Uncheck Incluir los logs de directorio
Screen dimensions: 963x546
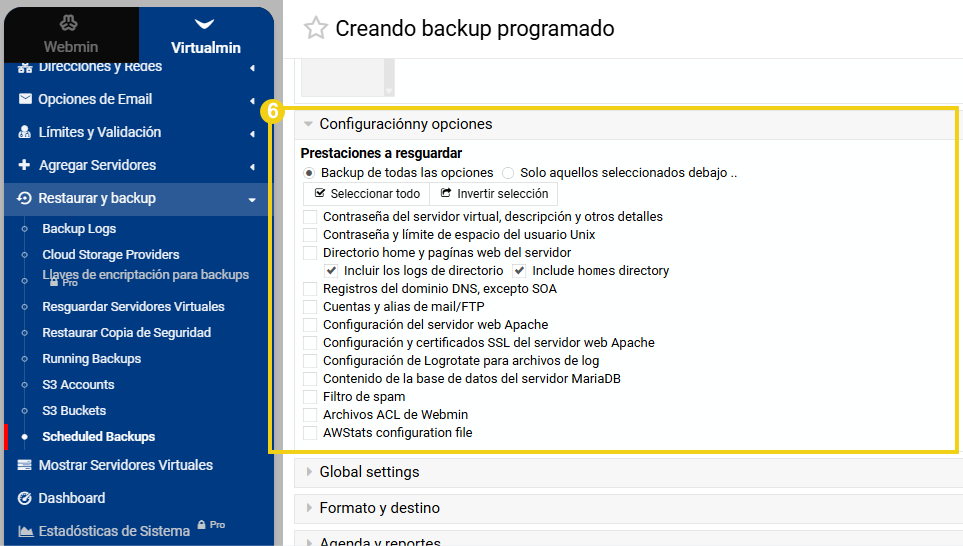331,270
